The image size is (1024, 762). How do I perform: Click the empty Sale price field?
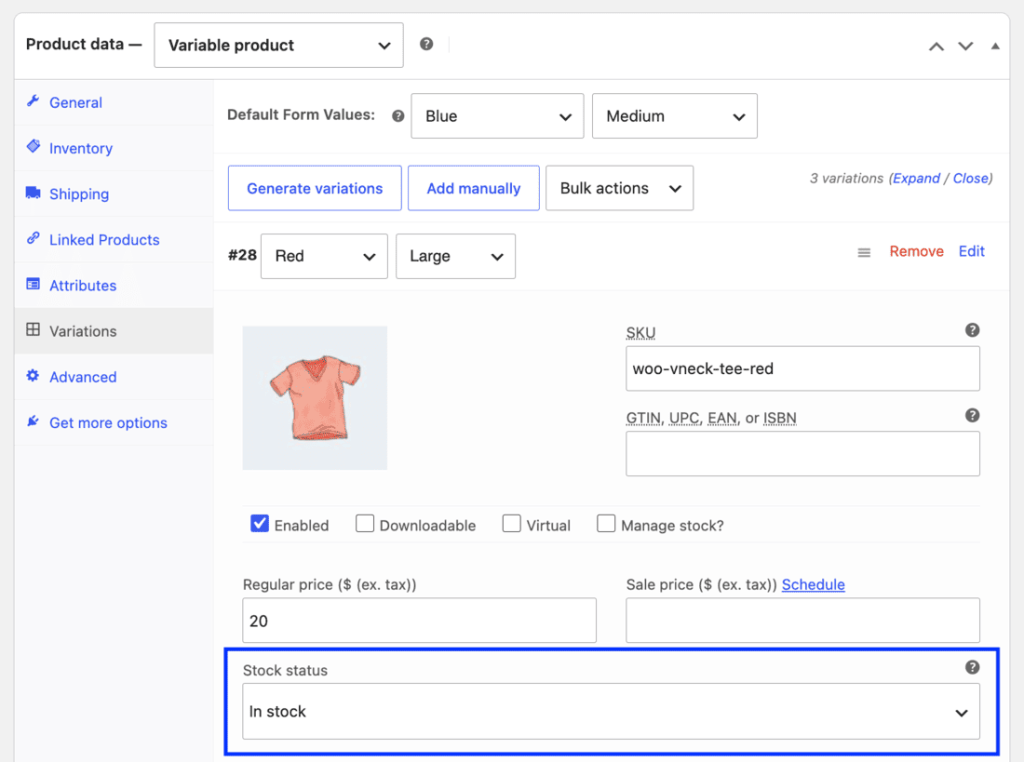coord(803,620)
